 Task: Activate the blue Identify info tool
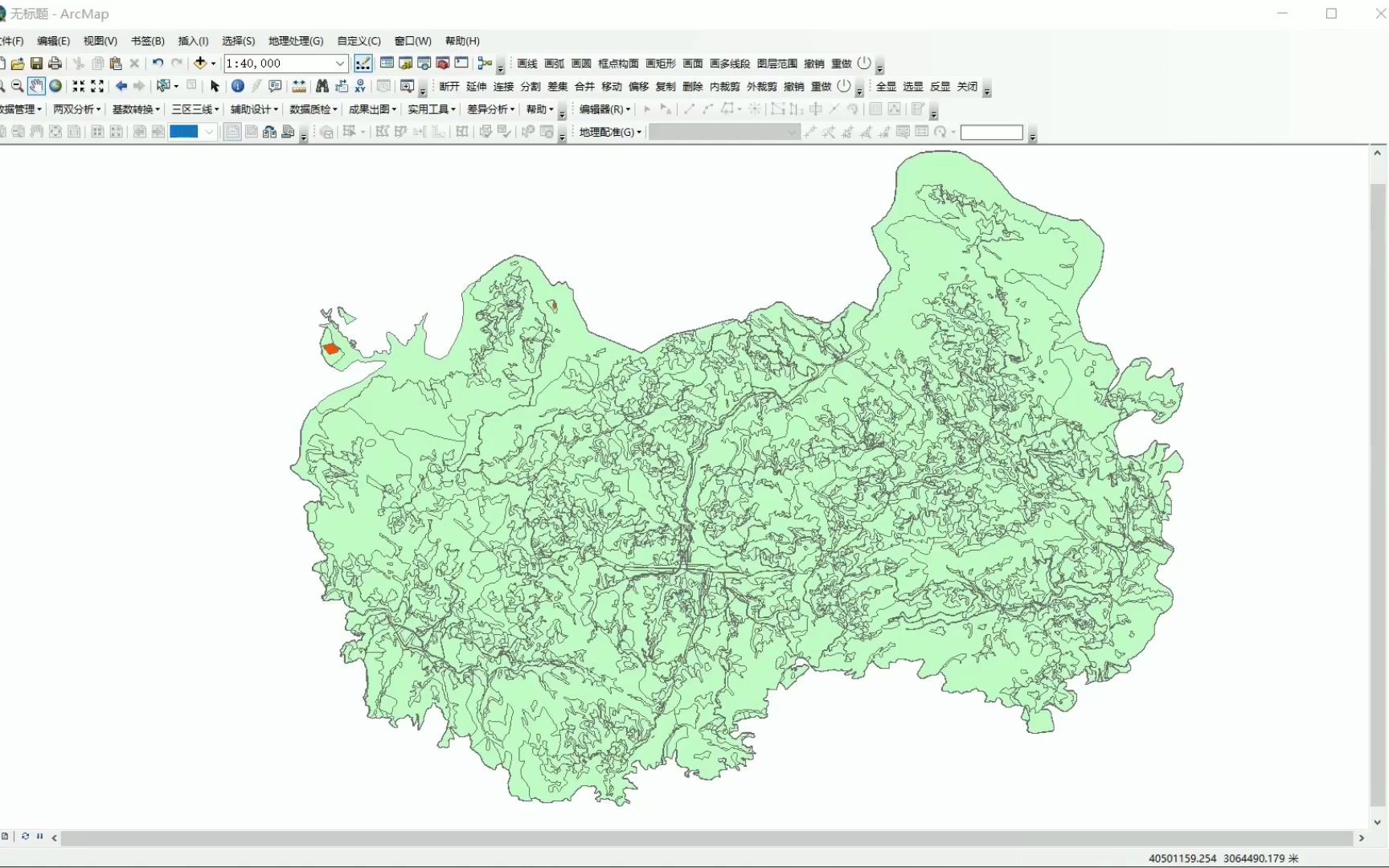(238, 86)
